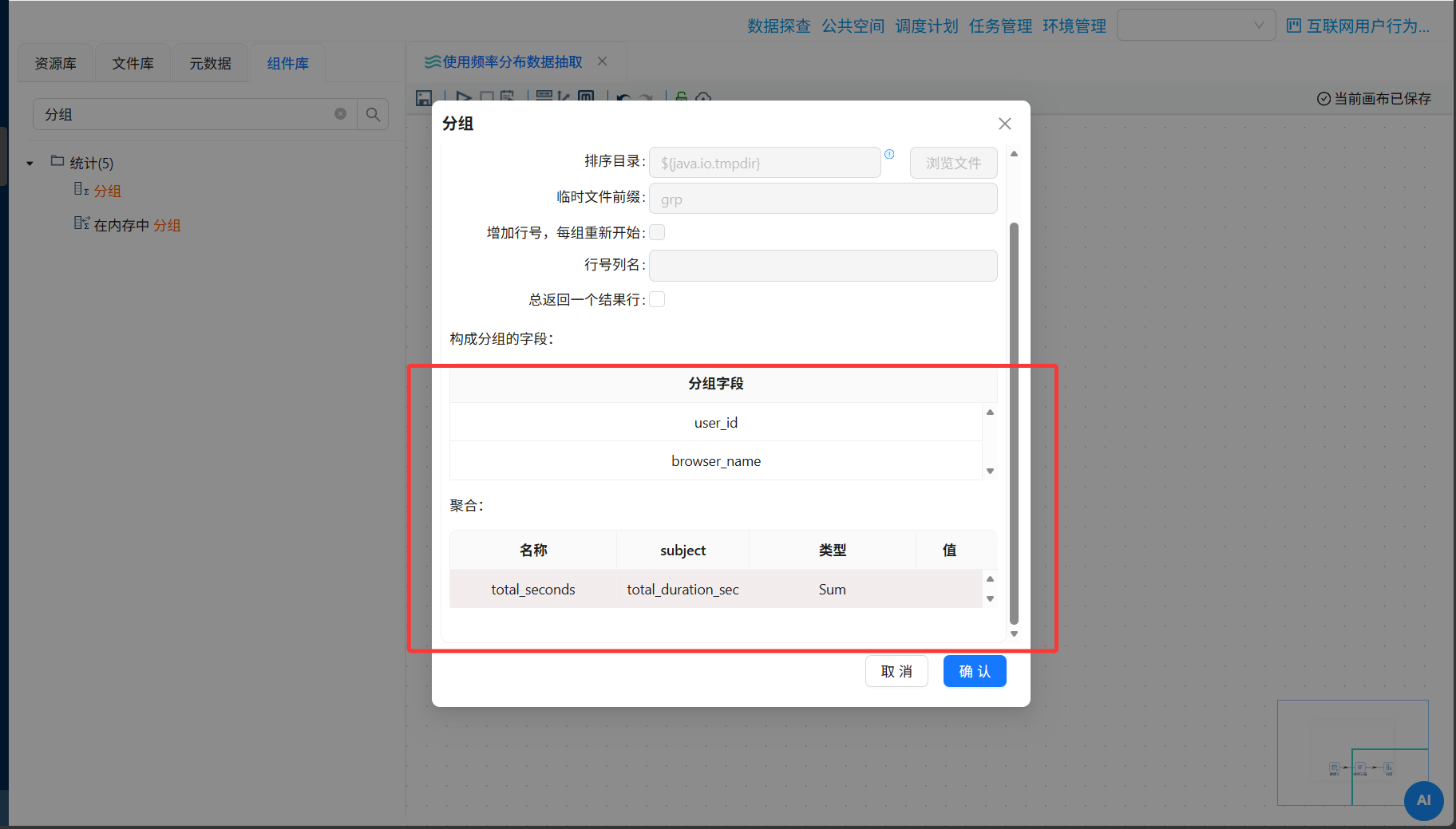This screenshot has height=829, width=1456.
Task: Toggle 增加行号，每组重新开始 checkbox
Action: 657,232
